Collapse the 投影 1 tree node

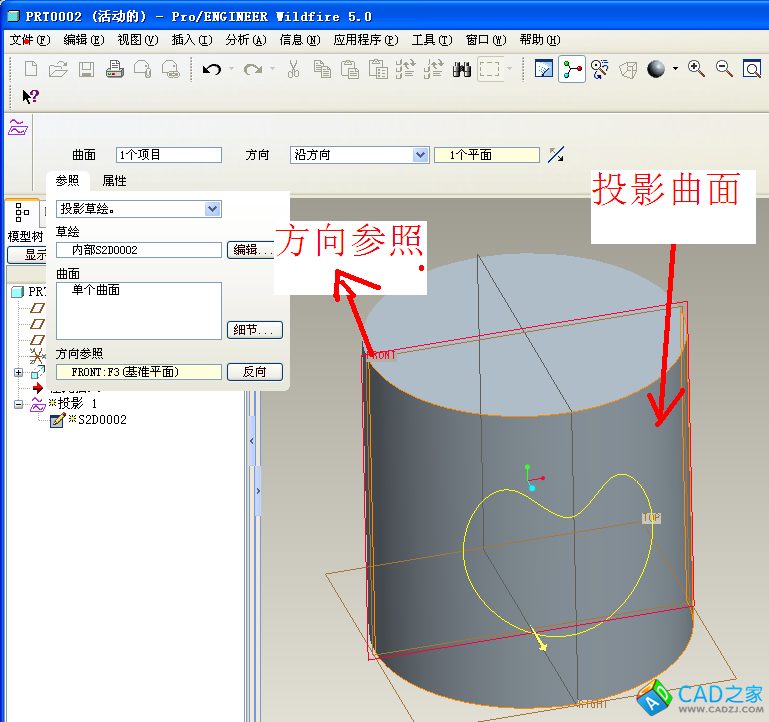[x=19, y=405]
